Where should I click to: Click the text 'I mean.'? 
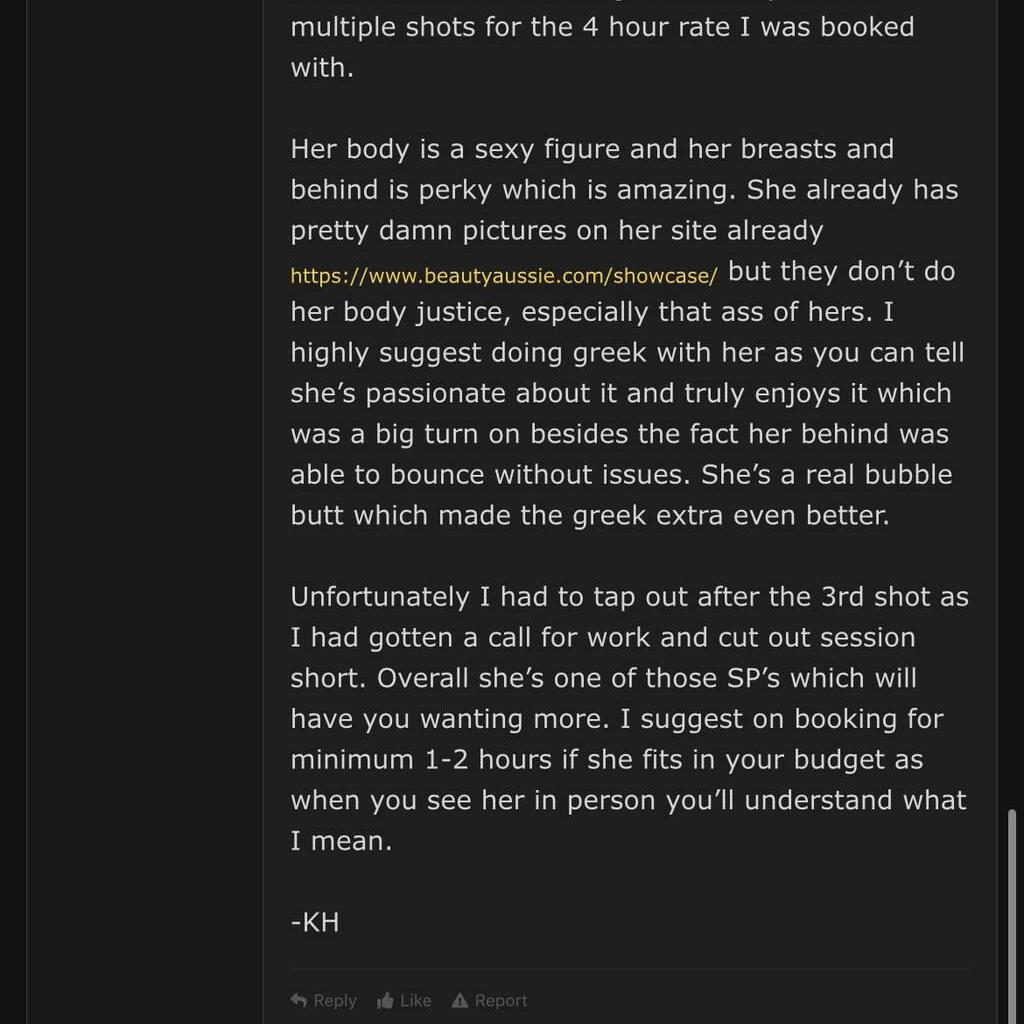pyautogui.click(x=341, y=841)
